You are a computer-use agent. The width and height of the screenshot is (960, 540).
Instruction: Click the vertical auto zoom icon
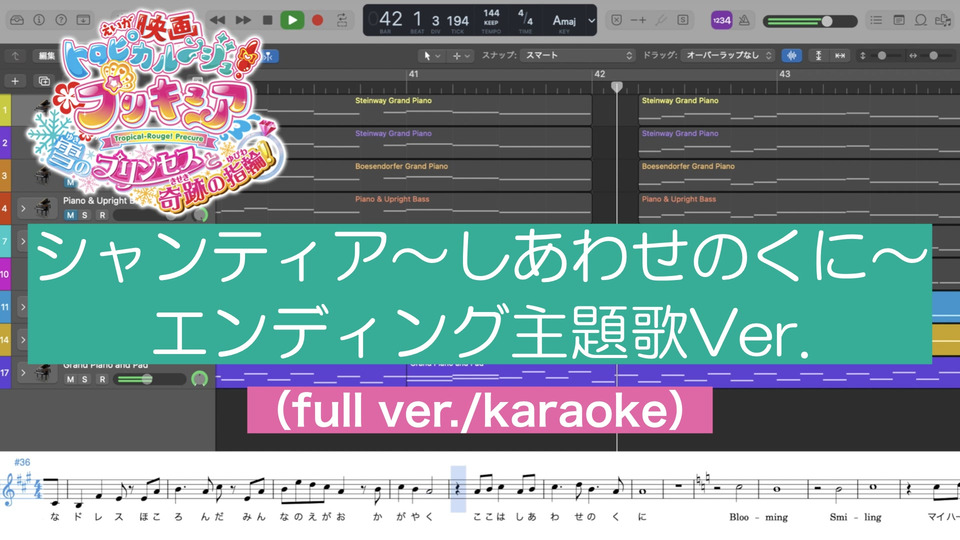[819, 56]
